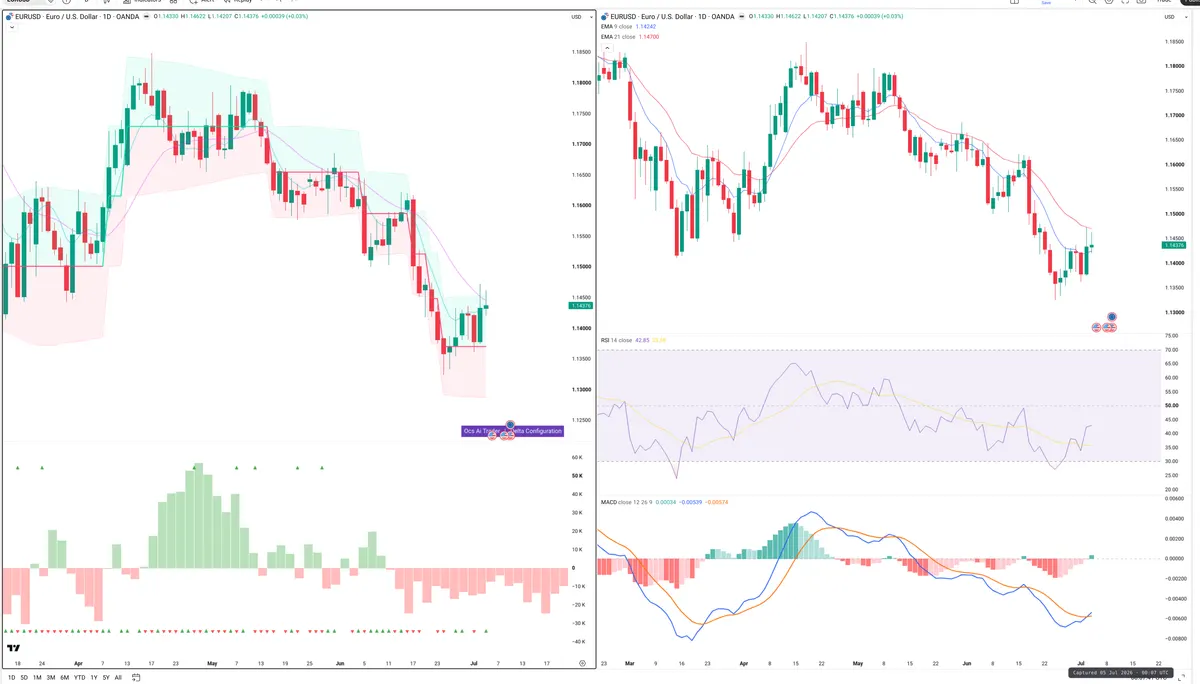Open left chart time axis settings gear
This screenshot has width=1200, height=684.
(x=582, y=663)
